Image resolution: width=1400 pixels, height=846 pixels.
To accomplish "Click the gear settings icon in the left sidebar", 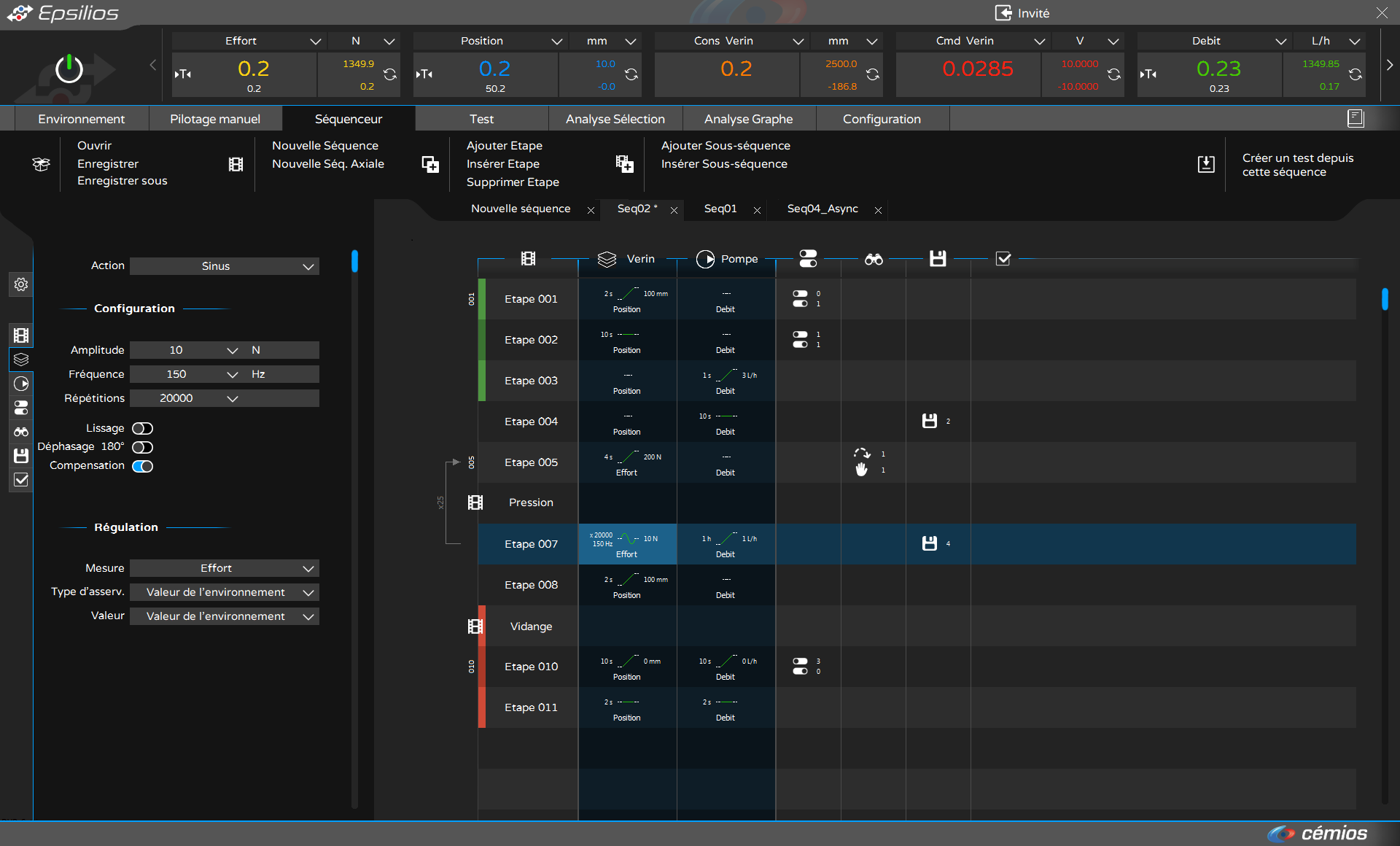I will tap(21, 284).
